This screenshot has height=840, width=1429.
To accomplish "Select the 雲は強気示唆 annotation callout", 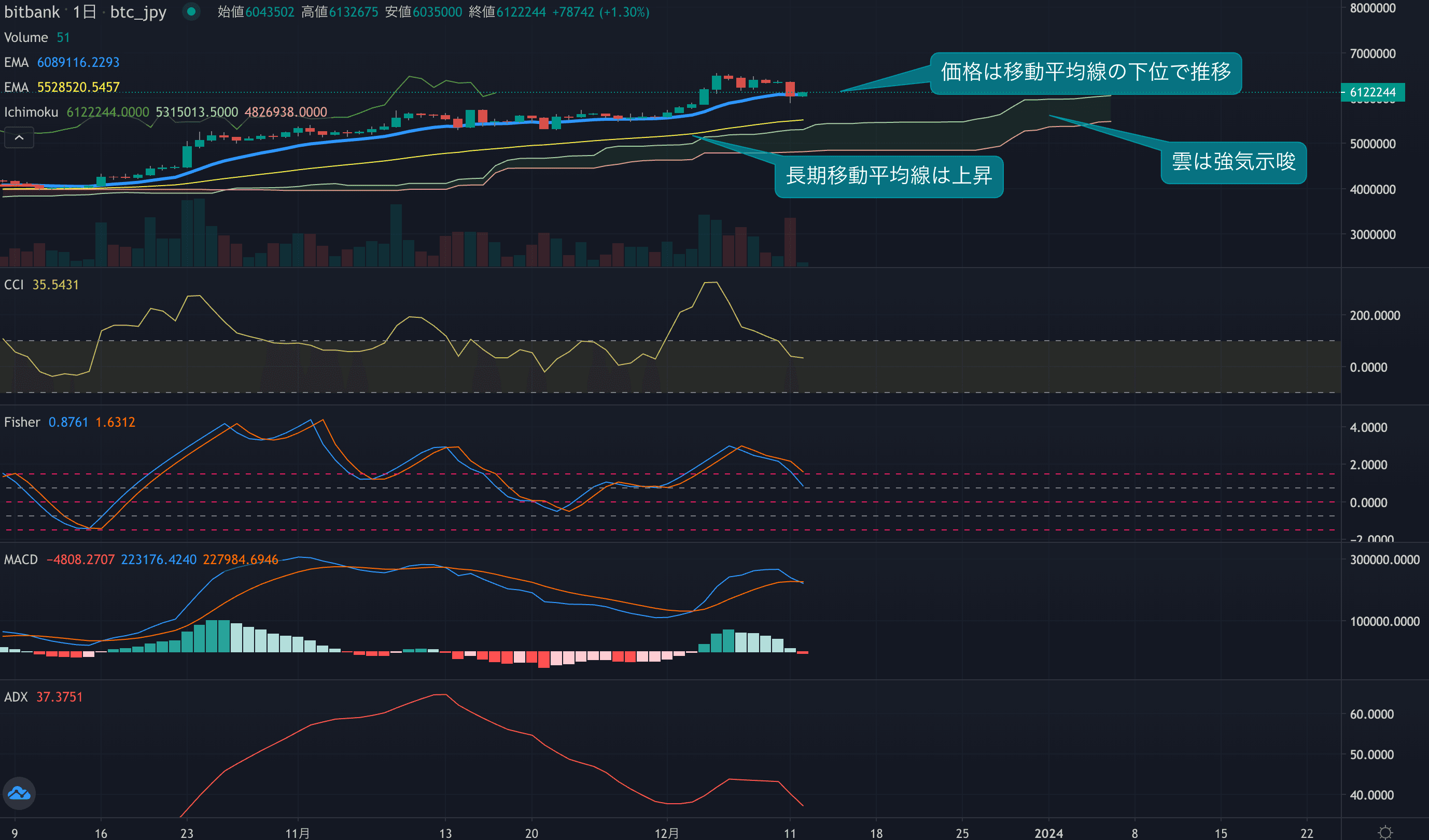I will tap(1234, 162).
